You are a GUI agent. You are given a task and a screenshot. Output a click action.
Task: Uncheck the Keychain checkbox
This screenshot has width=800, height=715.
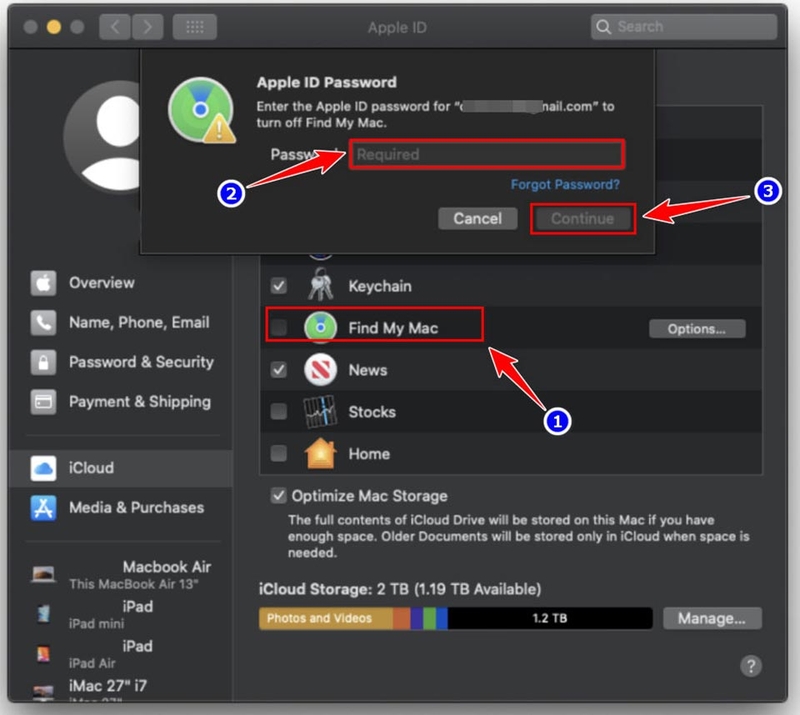[279, 285]
